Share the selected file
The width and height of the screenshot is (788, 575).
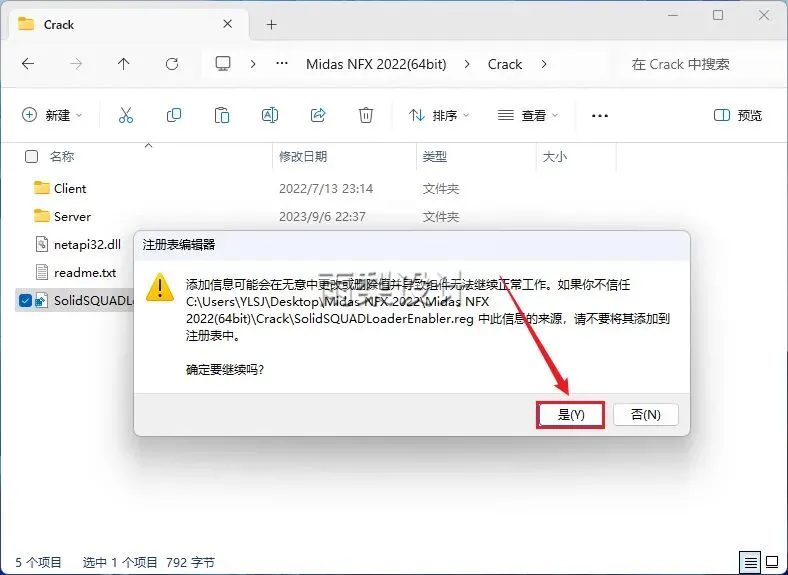click(318, 115)
